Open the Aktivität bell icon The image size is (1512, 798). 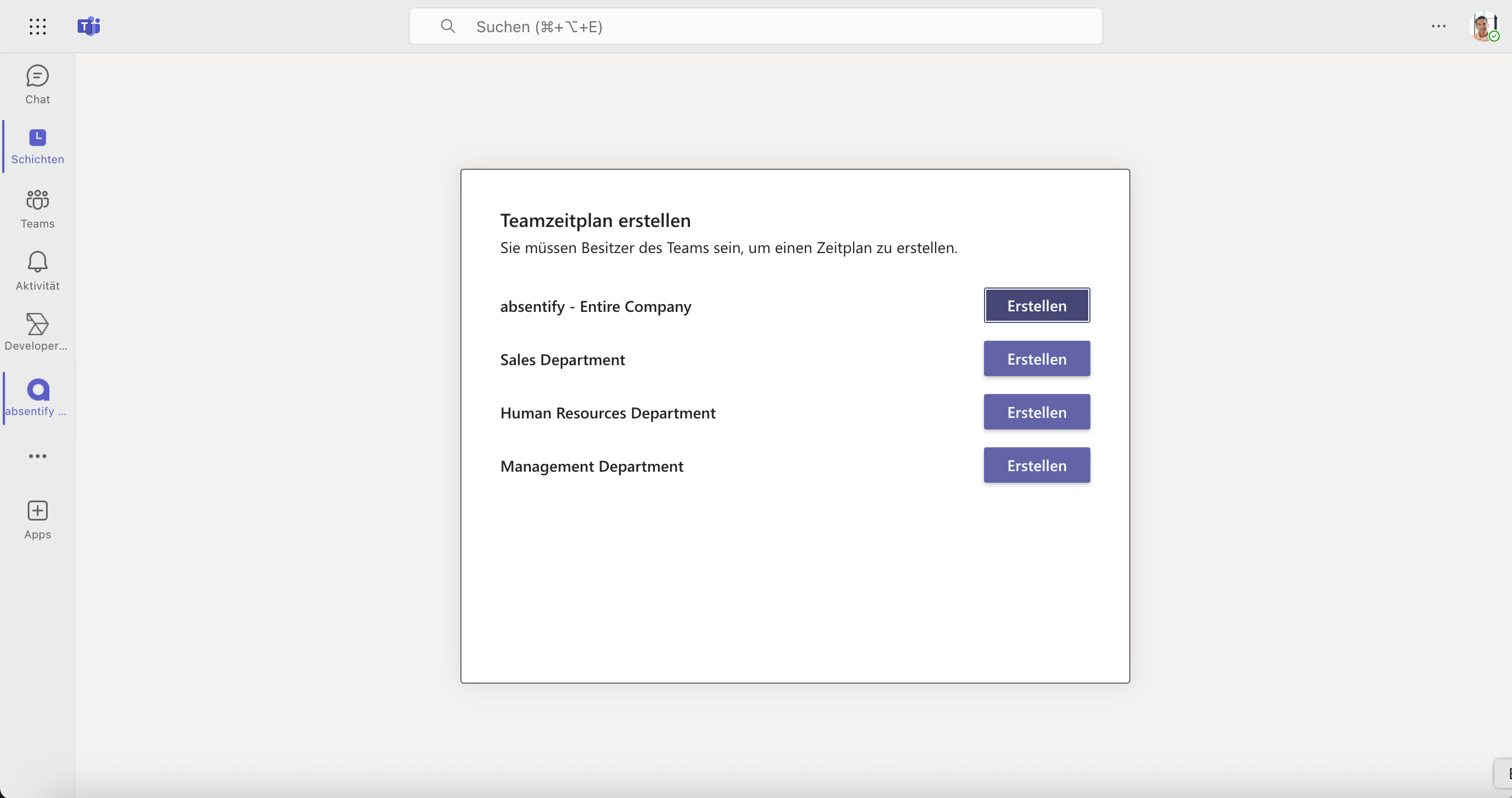click(38, 261)
